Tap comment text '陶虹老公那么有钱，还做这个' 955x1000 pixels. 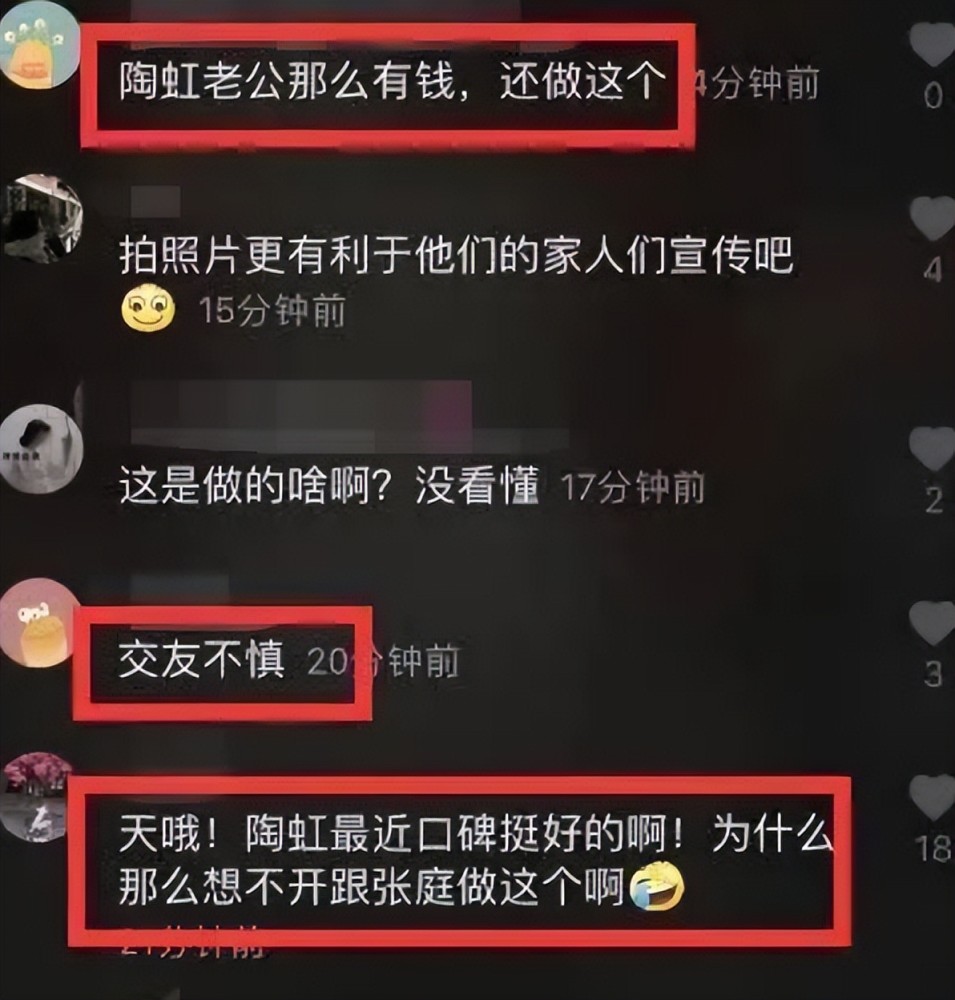coord(393,82)
